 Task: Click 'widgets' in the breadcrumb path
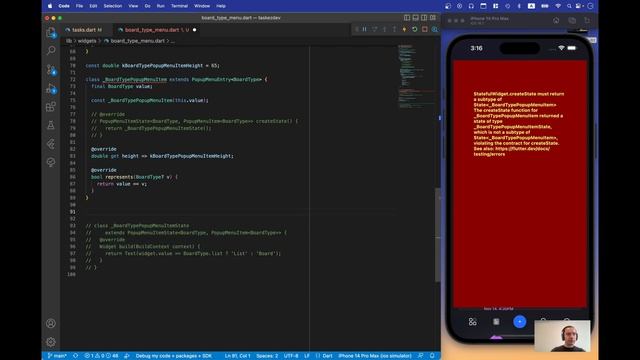click(x=87, y=41)
